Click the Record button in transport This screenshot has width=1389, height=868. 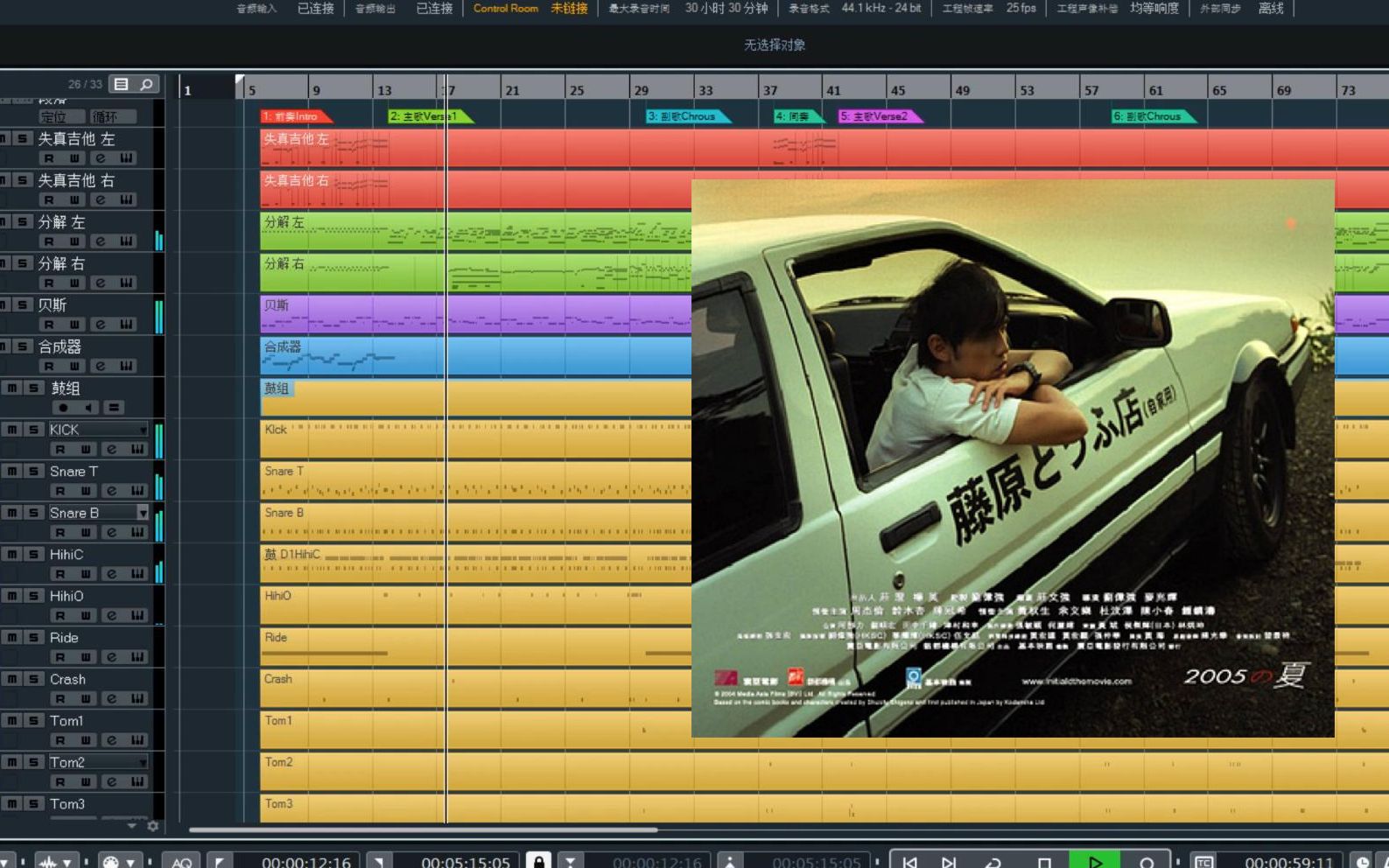pyautogui.click(x=1147, y=862)
